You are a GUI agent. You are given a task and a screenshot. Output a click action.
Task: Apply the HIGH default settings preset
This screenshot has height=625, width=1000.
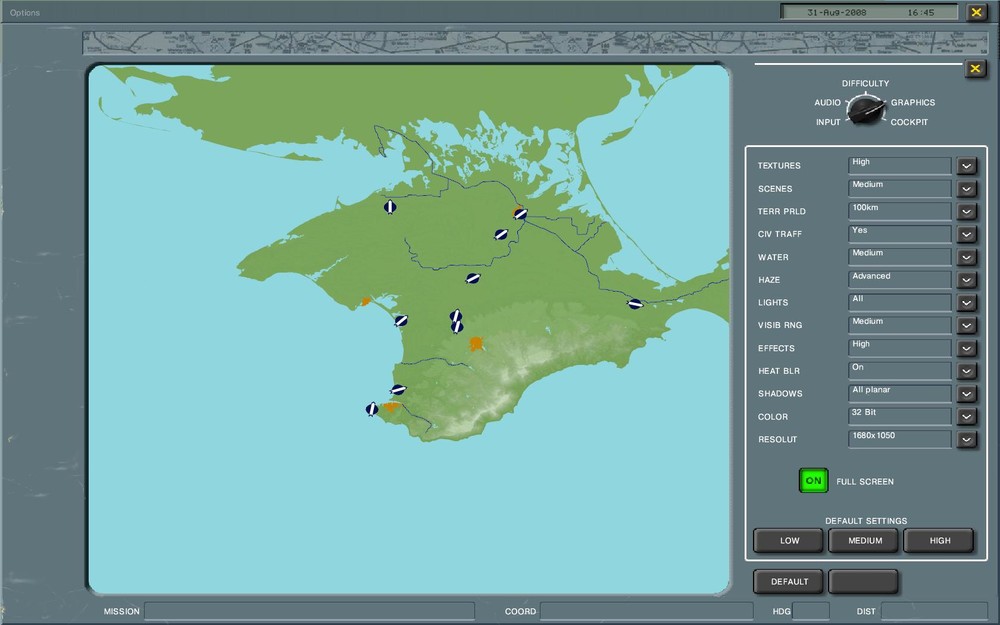point(939,540)
